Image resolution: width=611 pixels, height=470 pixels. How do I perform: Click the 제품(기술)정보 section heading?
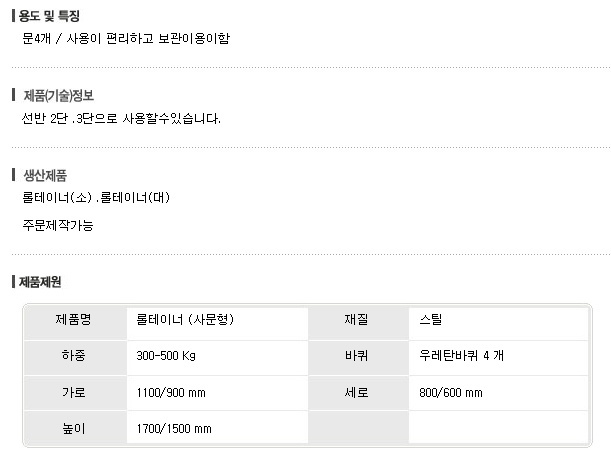pos(58,96)
